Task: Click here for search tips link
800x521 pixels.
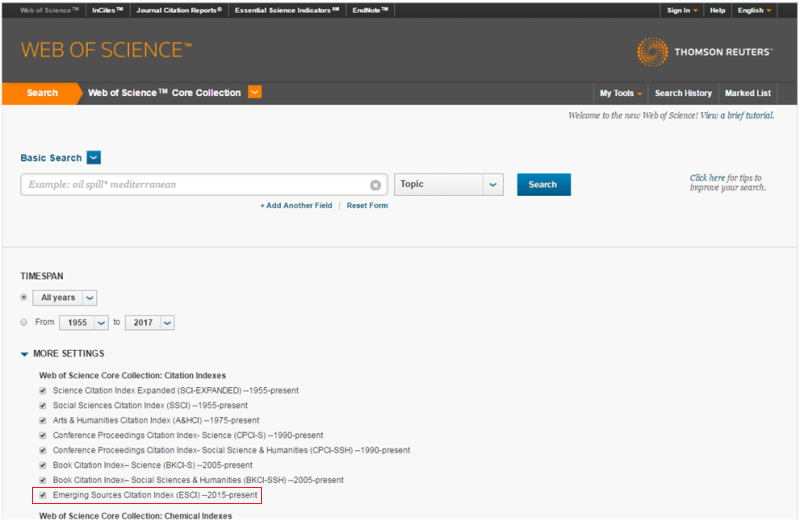Action: tap(707, 178)
